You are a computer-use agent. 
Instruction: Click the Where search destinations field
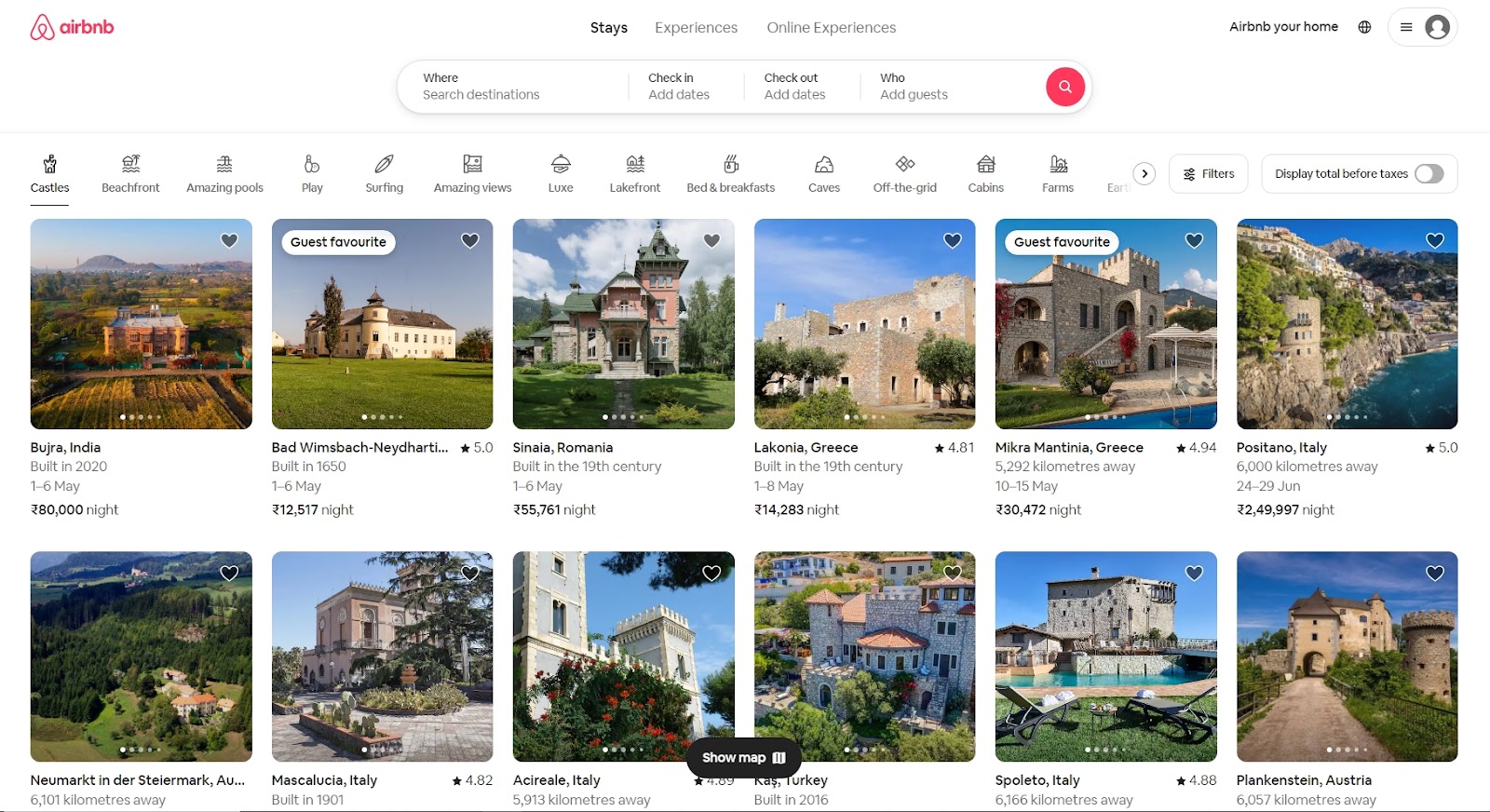[x=512, y=87]
